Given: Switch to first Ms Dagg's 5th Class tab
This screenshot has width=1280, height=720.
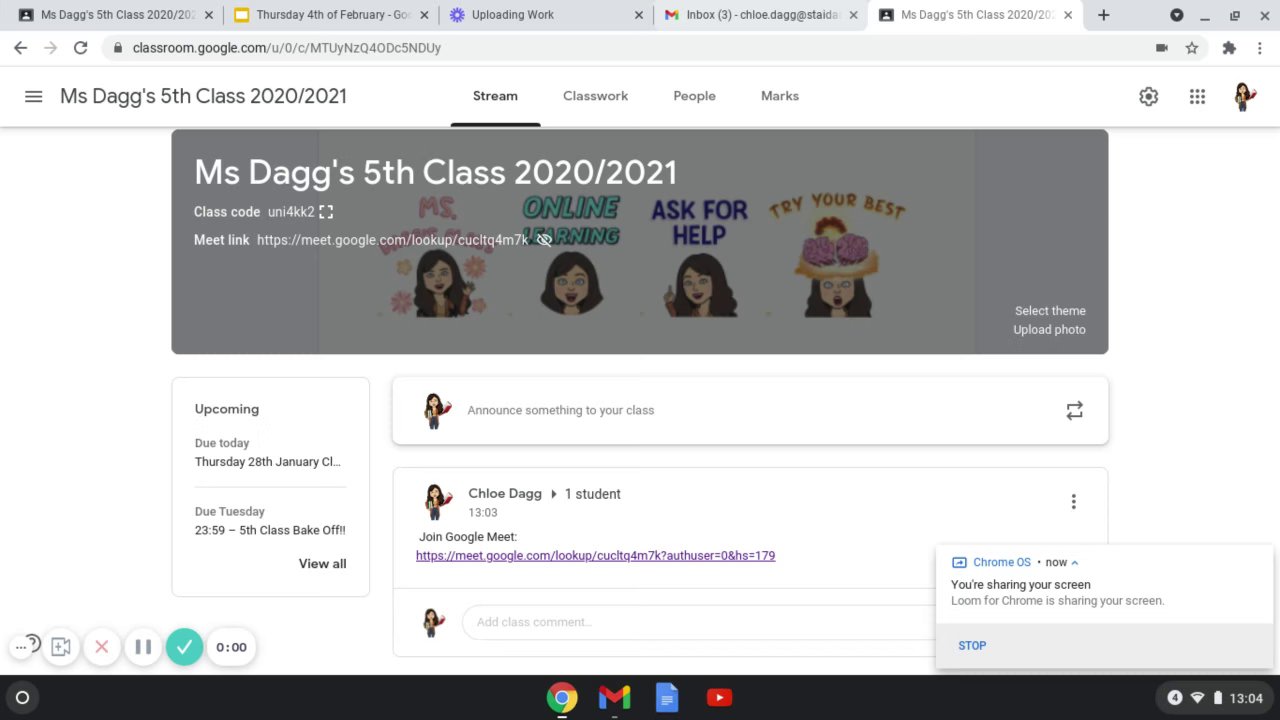Looking at the screenshot, I should [116, 15].
